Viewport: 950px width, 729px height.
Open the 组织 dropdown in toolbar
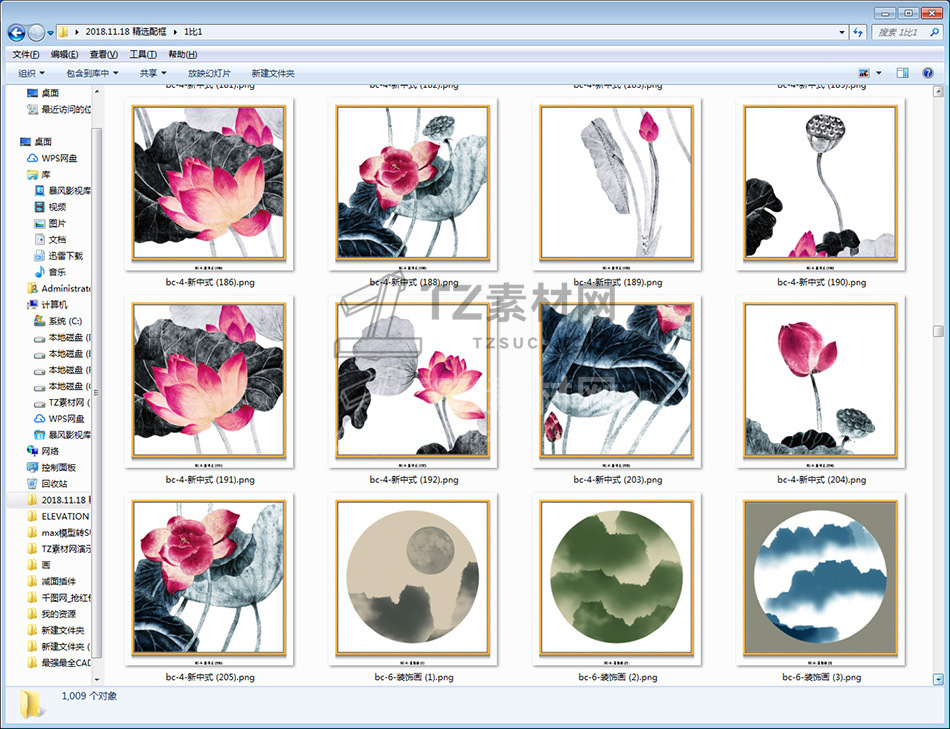tap(31, 73)
